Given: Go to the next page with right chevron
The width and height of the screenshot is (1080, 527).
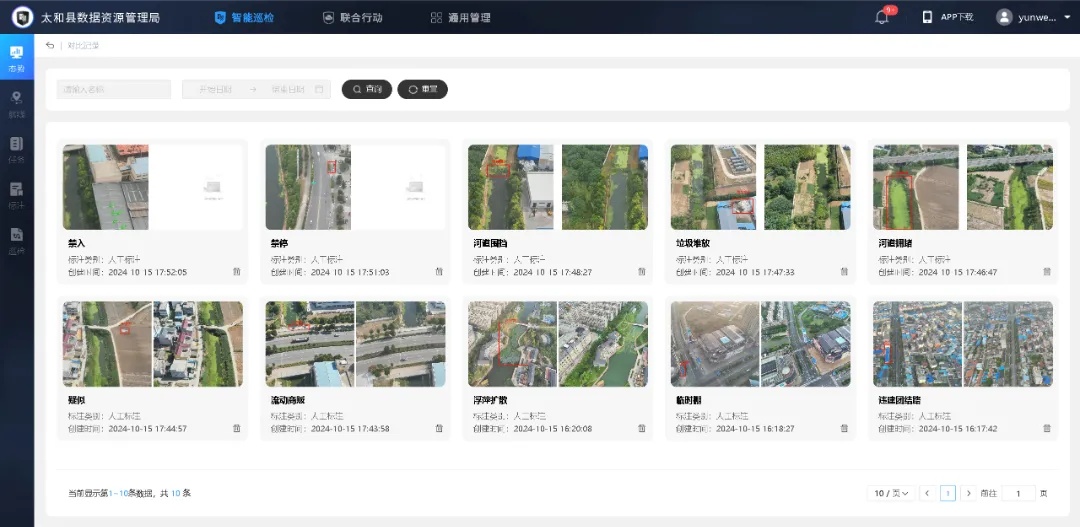Looking at the screenshot, I should pos(968,493).
